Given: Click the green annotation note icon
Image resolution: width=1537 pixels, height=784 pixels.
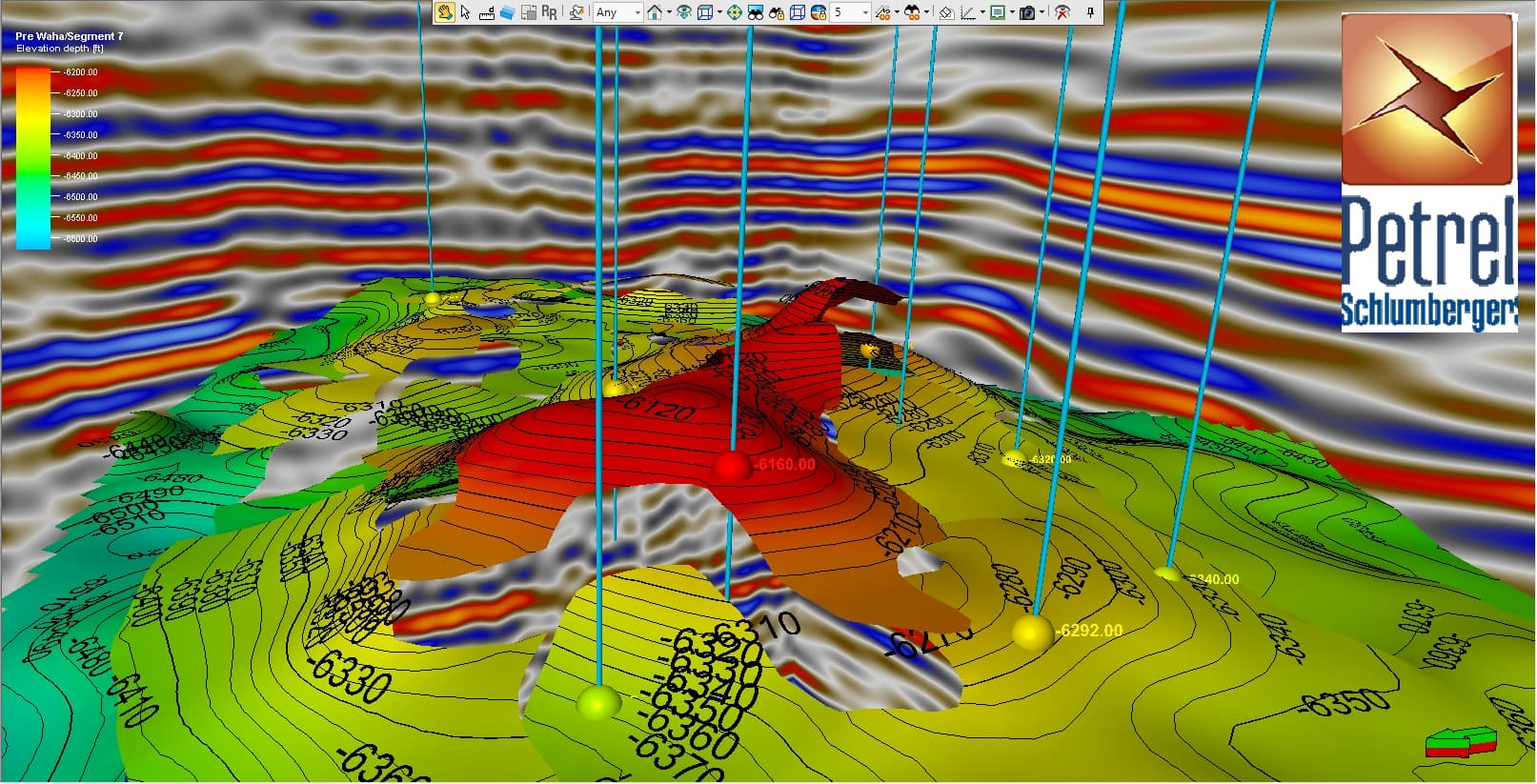Looking at the screenshot, I should [x=997, y=12].
